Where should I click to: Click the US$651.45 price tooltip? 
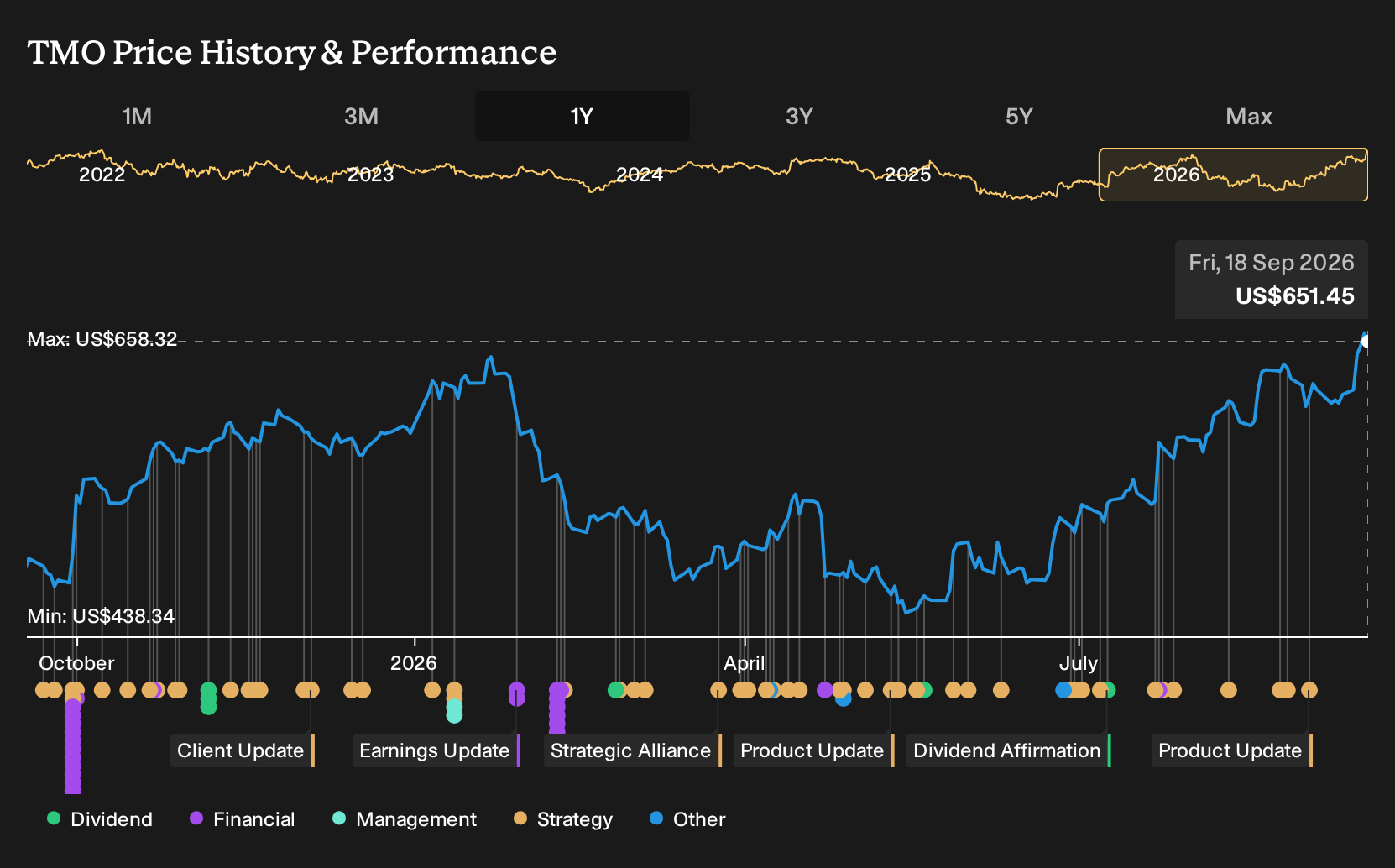click(1294, 296)
